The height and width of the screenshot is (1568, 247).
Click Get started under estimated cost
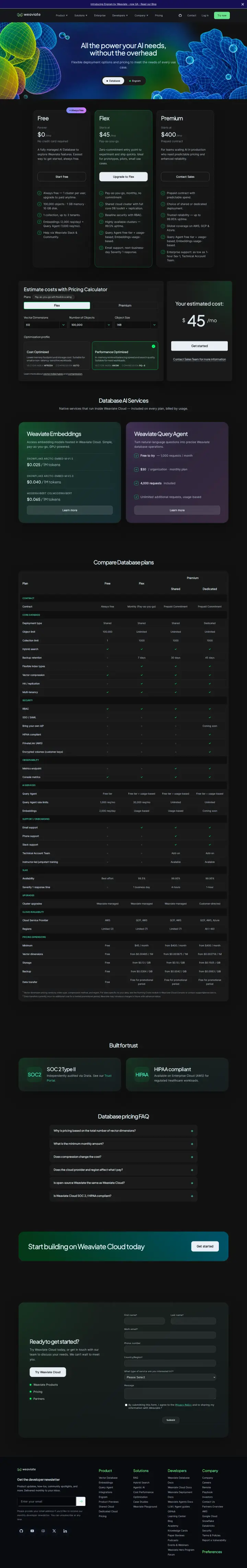(x=200, y=346)
